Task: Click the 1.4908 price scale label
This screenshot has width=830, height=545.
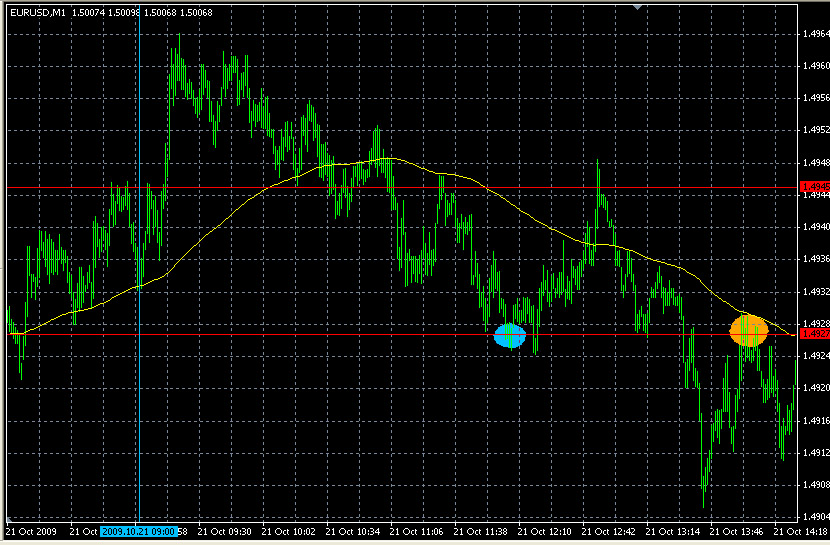Action: point(815,485)
